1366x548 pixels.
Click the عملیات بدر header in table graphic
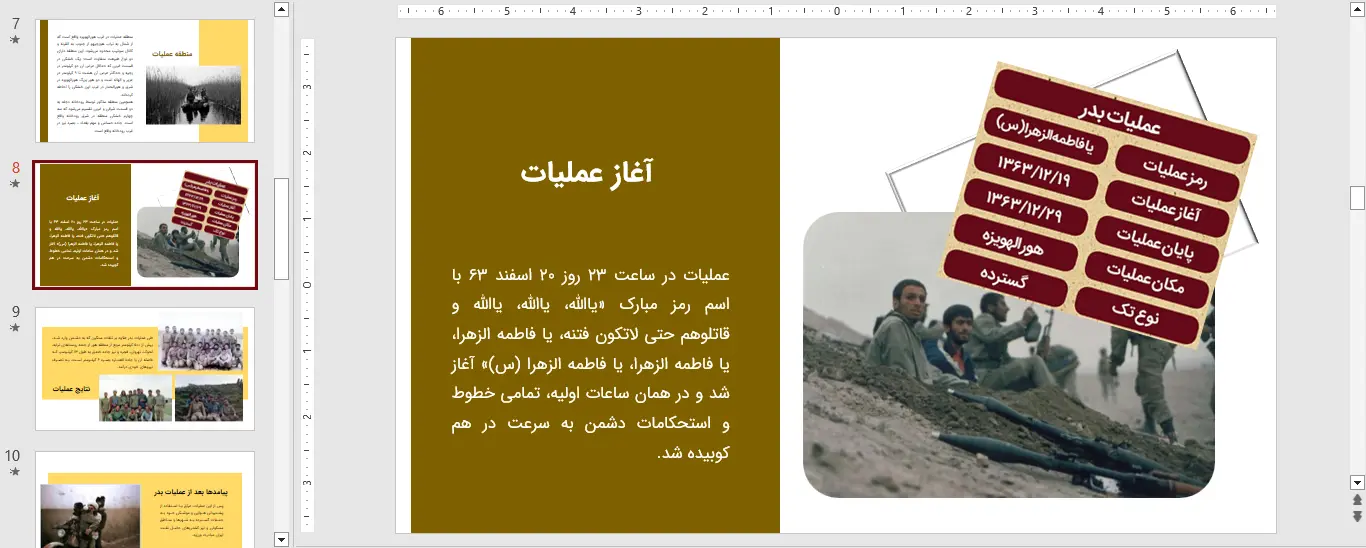coord(1123,116)
